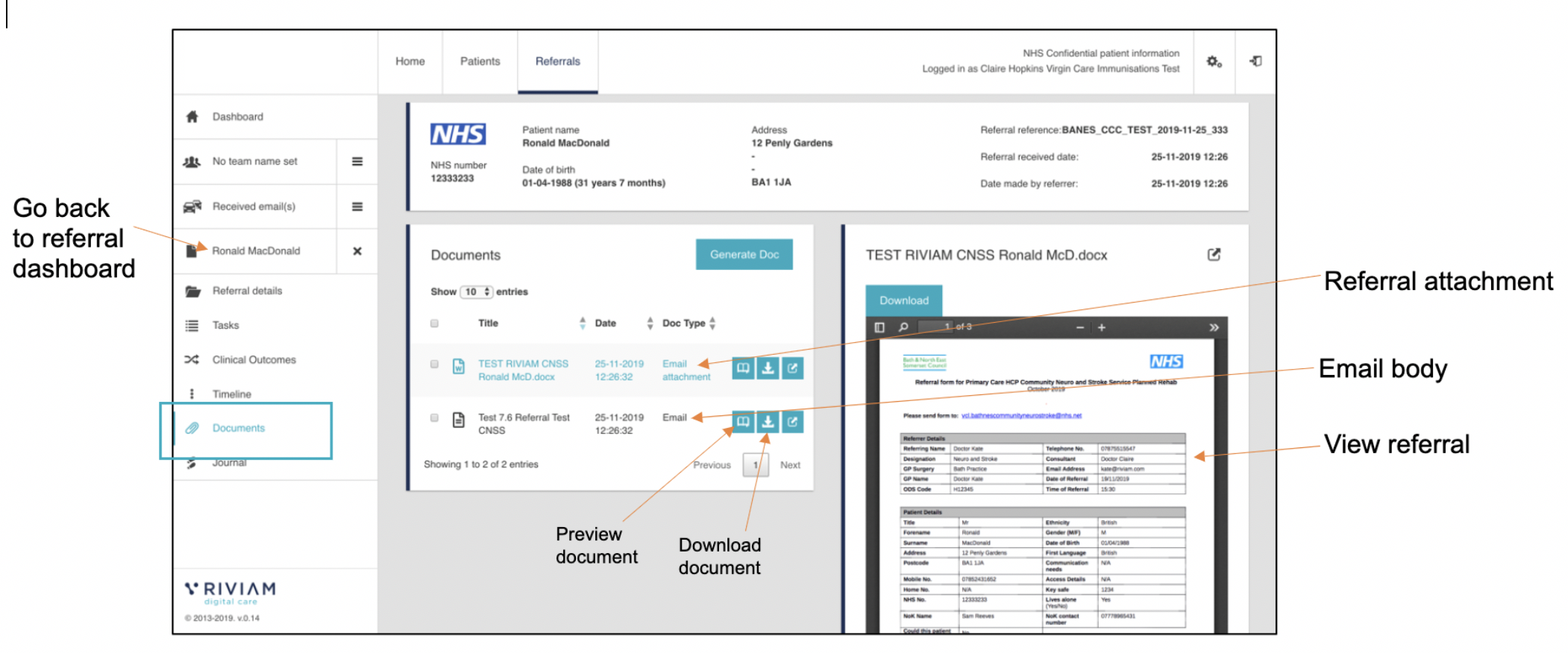
Task: Preview the TEST RIVIAM CNSS document
Action: coord(743,367)
